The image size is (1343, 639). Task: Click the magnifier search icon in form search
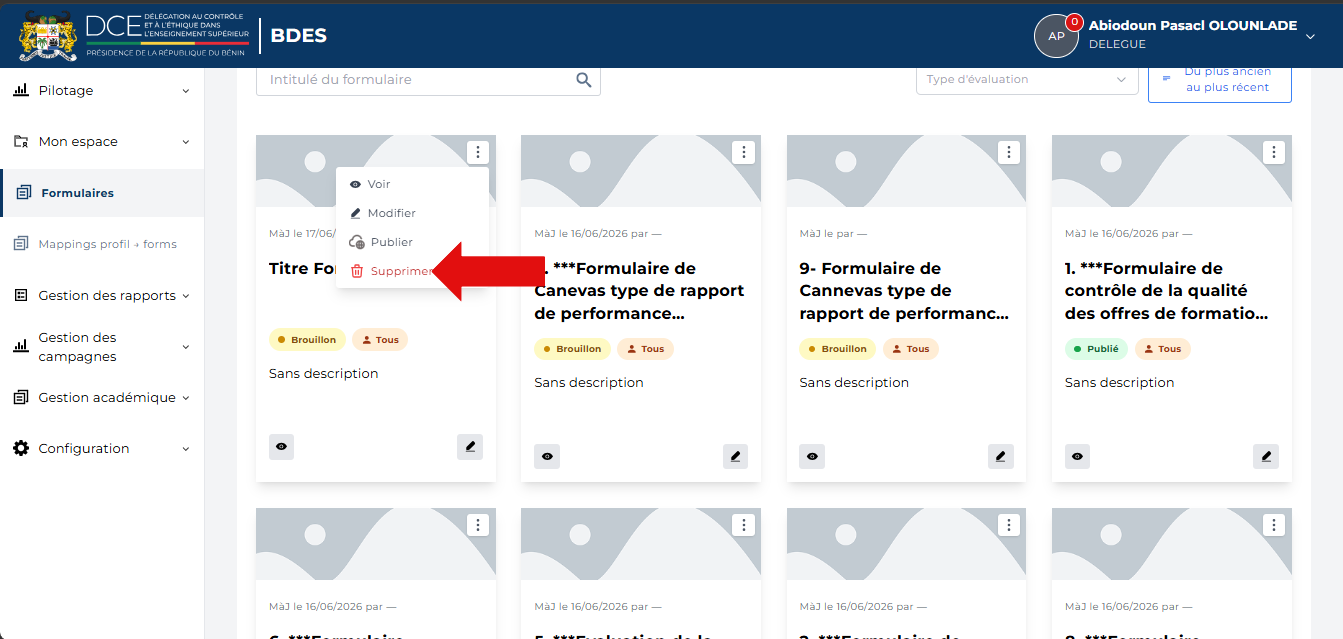pyautogui.click(x=584, y=80)
